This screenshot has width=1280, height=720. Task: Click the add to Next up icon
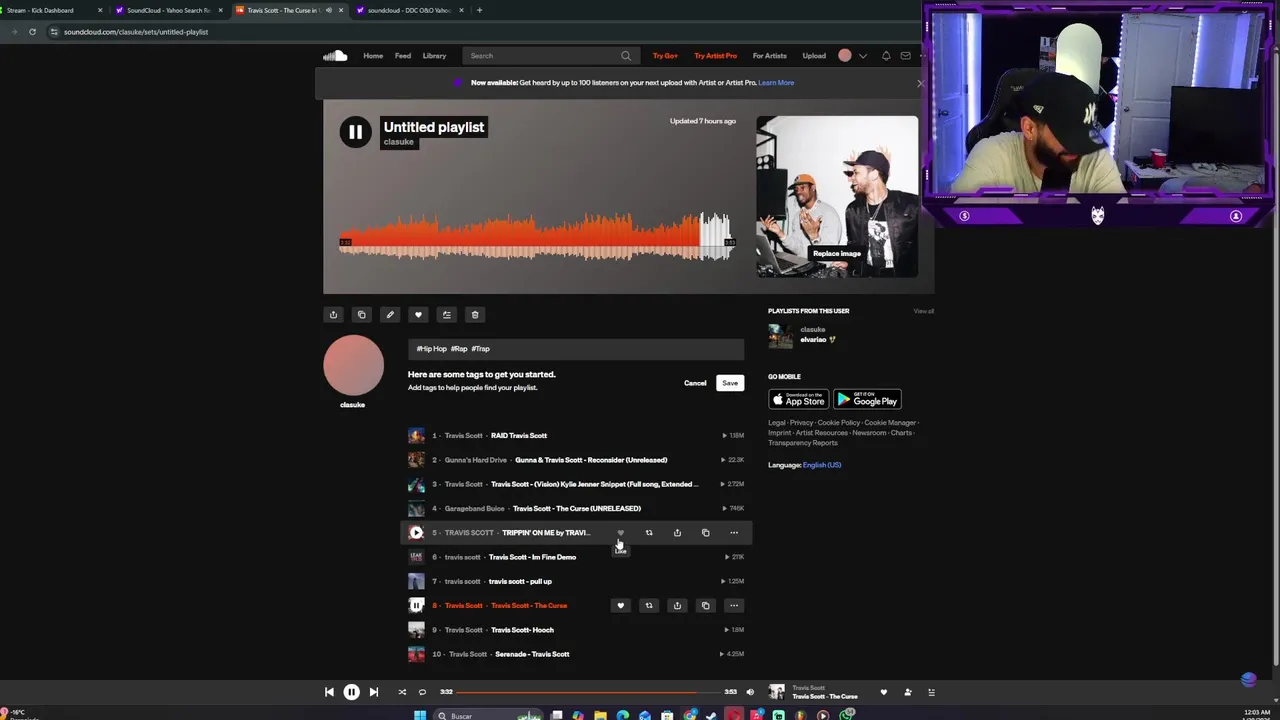447,315
